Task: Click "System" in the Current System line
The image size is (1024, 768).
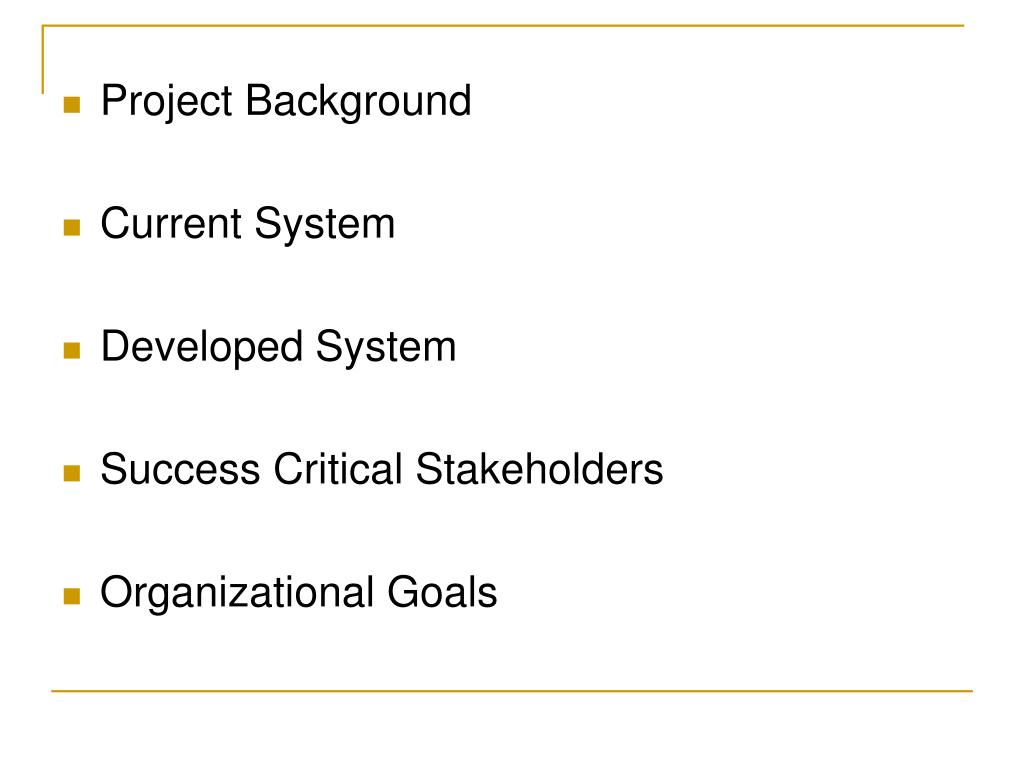Action: pos(325,225)
